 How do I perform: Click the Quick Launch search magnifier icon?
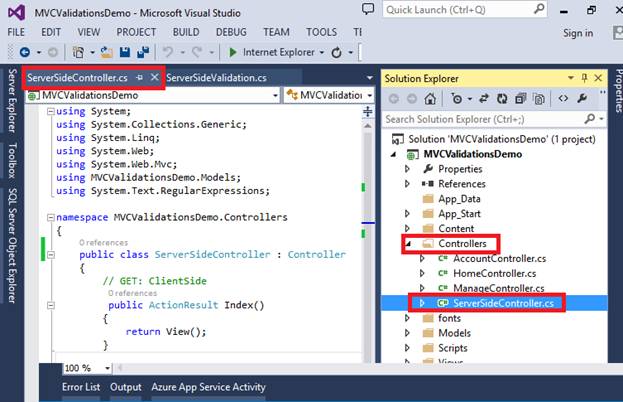pos(539,9)
